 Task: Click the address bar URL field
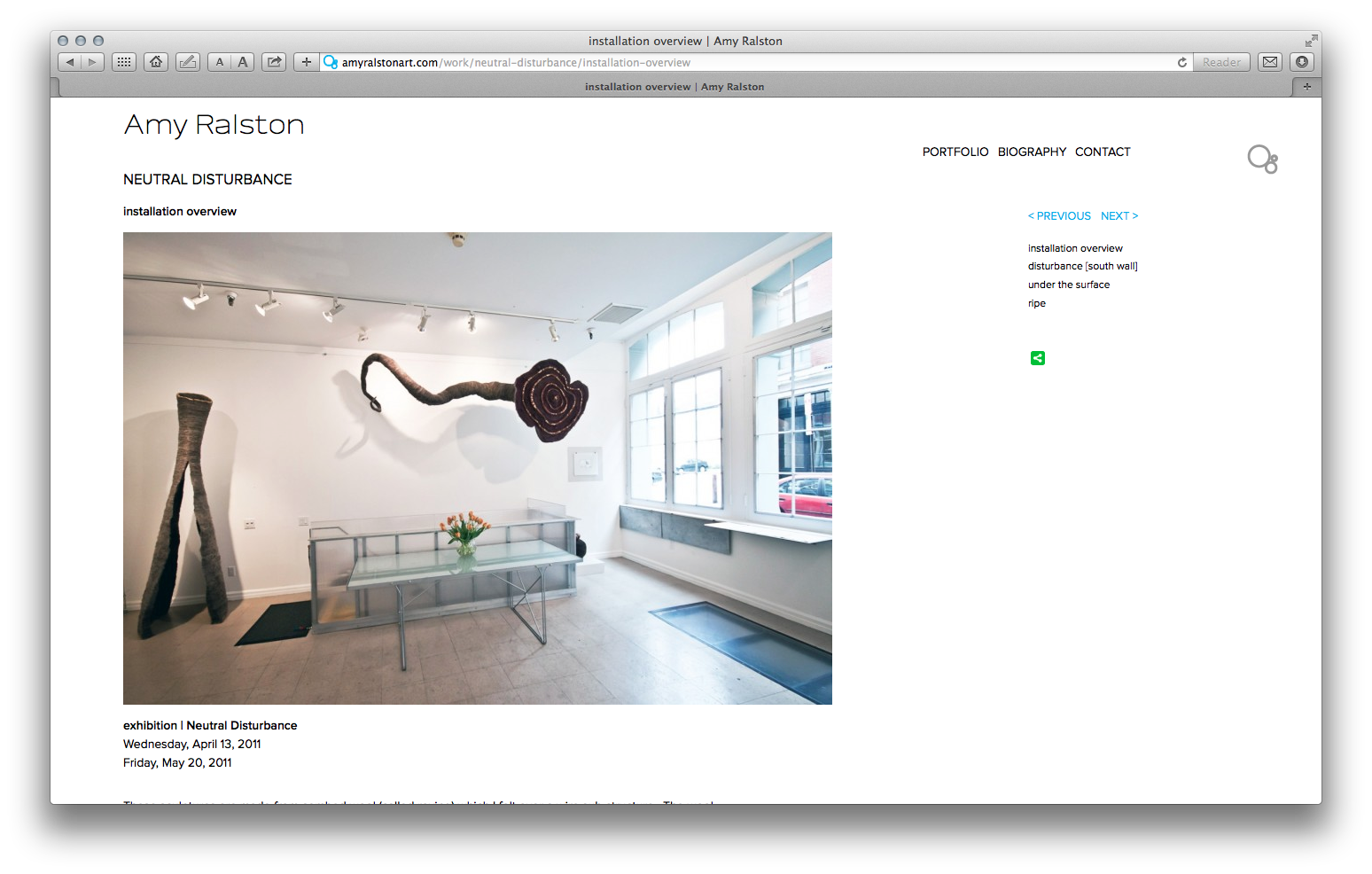pos(755,62)
